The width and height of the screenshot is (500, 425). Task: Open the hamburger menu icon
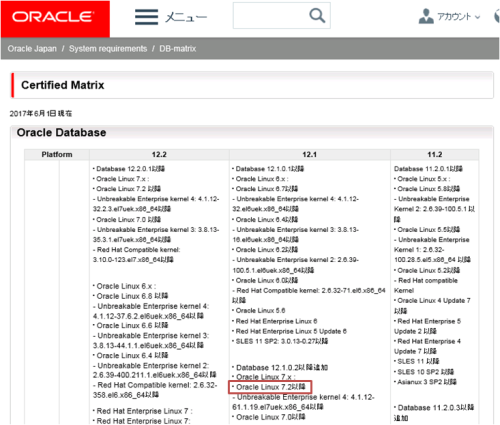click(x=147, y=17)
